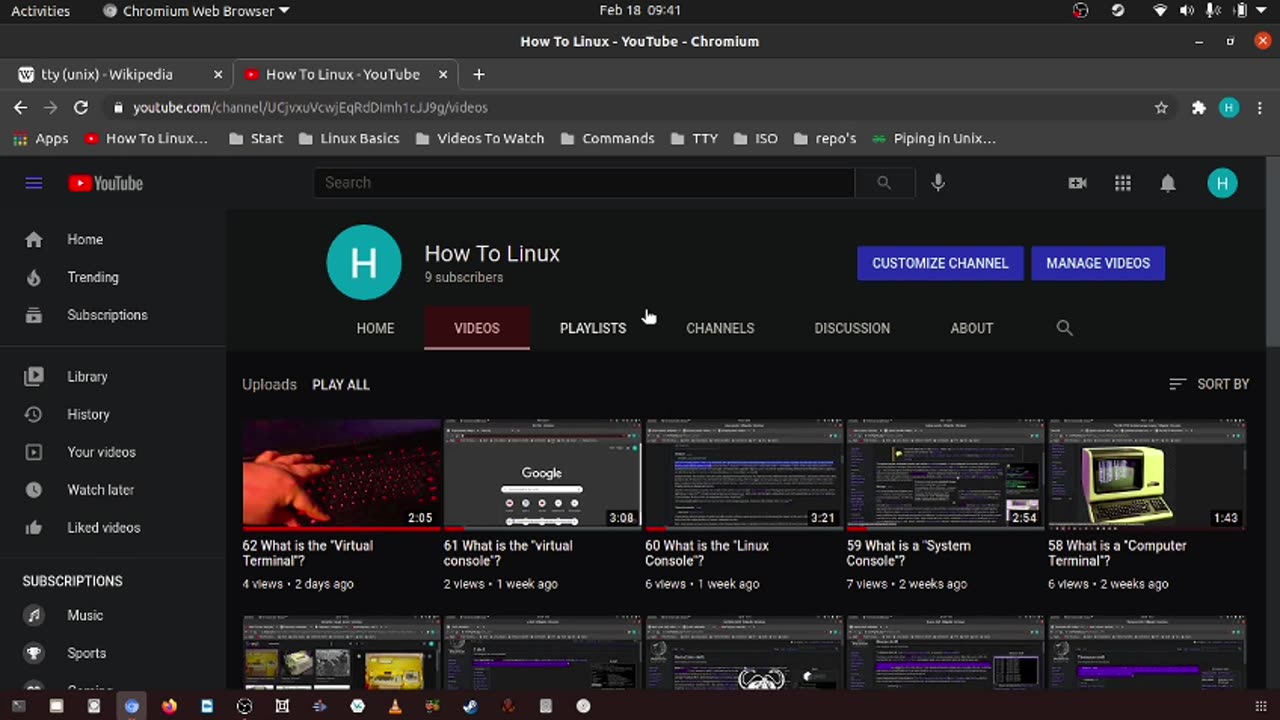
Task: Open the repo's bookmarks folder
Action: point(824,139)
